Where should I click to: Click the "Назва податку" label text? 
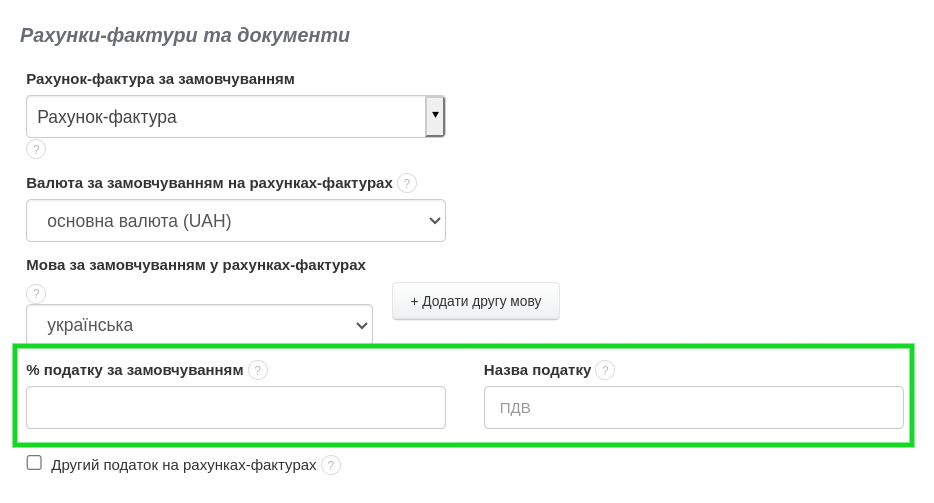537,370
